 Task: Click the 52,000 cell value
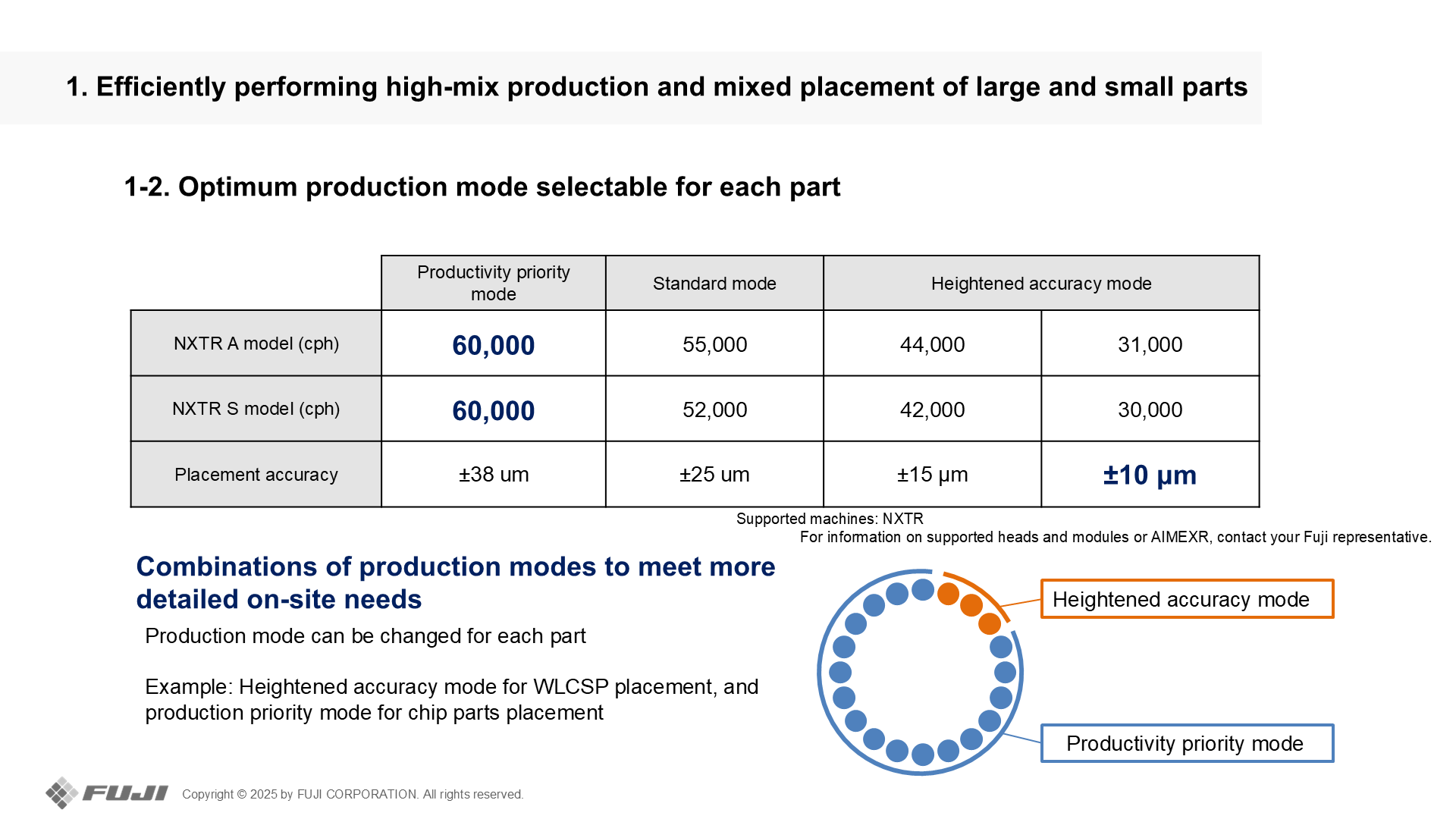(714, 409)
